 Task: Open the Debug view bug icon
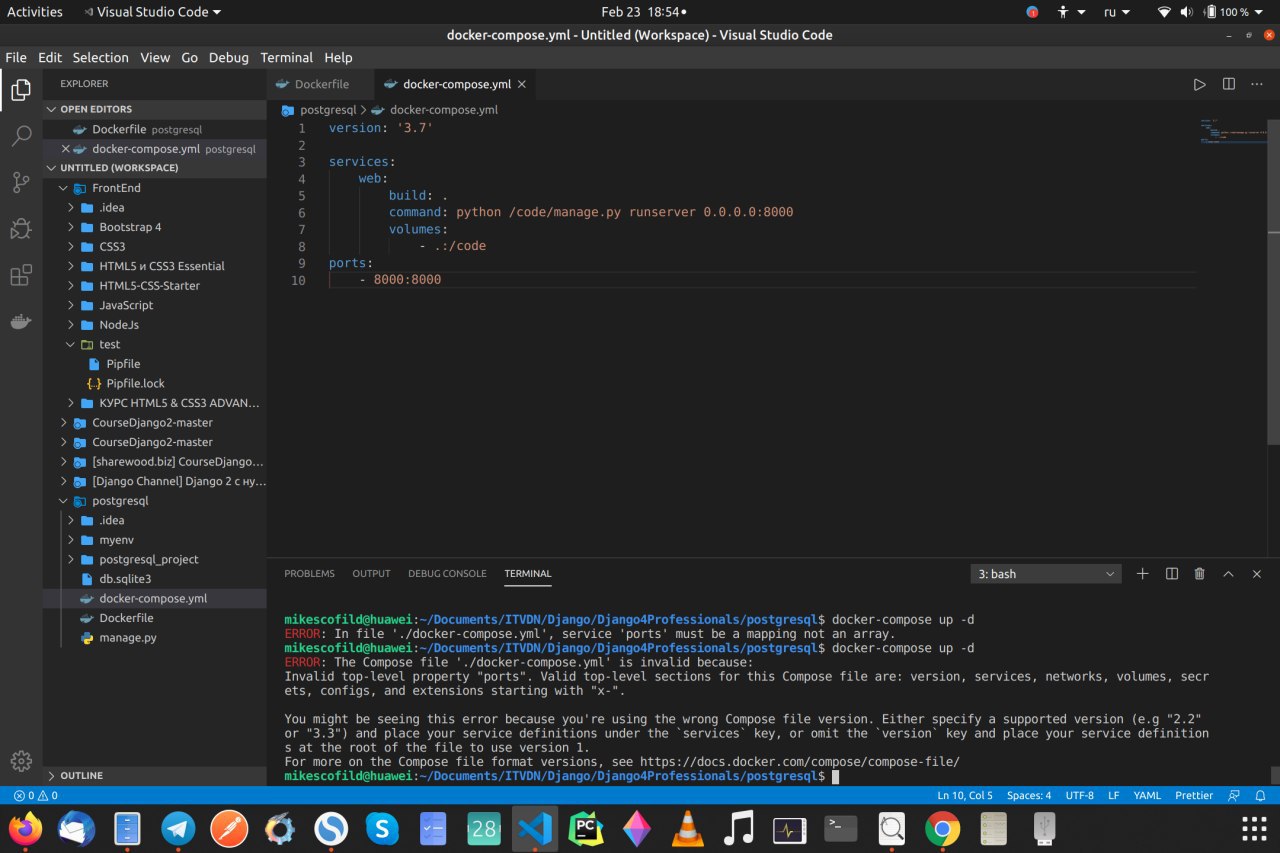tap(21, 229)
